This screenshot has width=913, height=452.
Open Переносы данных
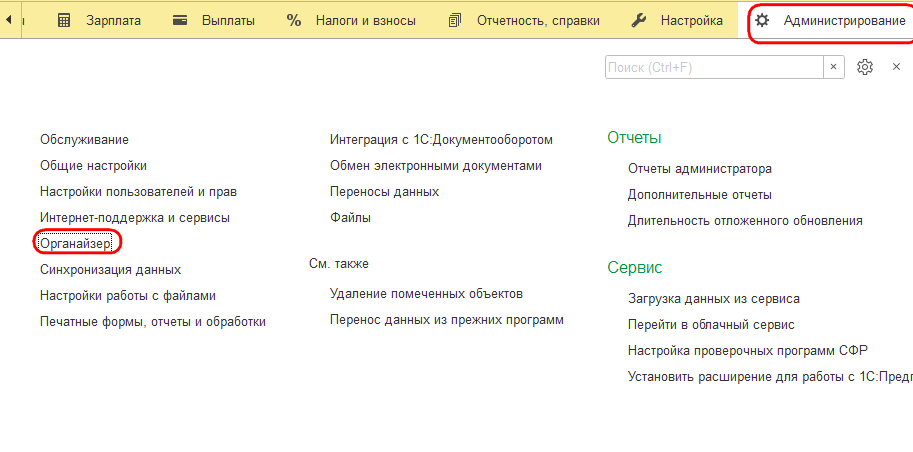pyautogui.click(x=384, y=192)
